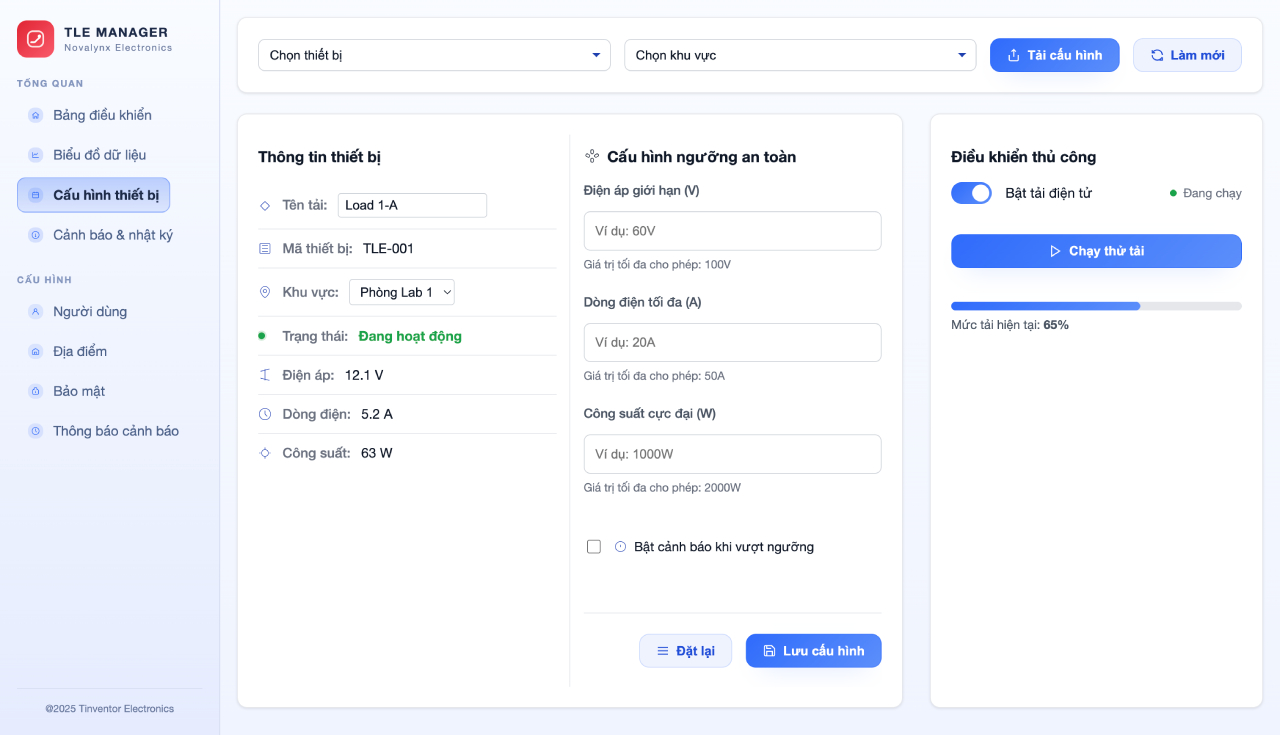Click the Mức tải hiện tại progress bar
Viewport: 1280px width, 735px height.
[1096, 306]
